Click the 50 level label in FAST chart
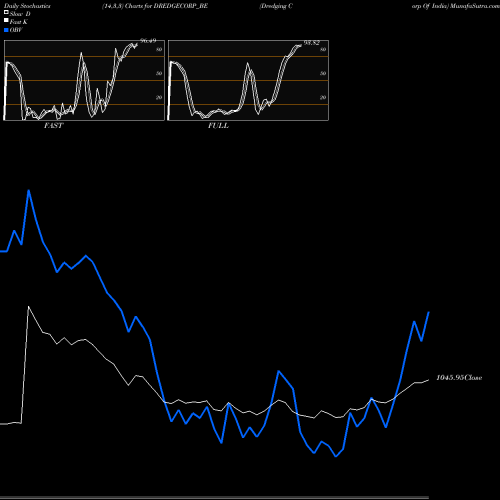This screenshot has width=500, height=500. 159,73
